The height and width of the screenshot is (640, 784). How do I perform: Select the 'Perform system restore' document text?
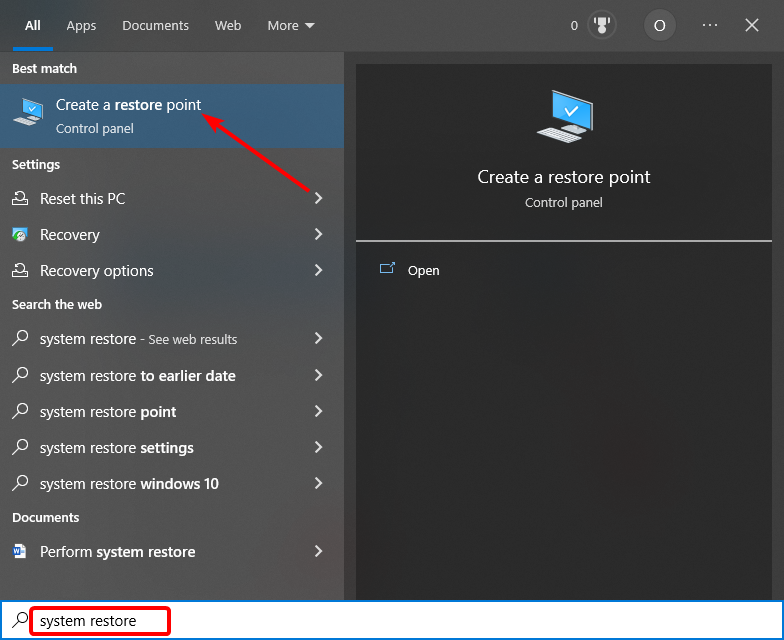(118, 552)
